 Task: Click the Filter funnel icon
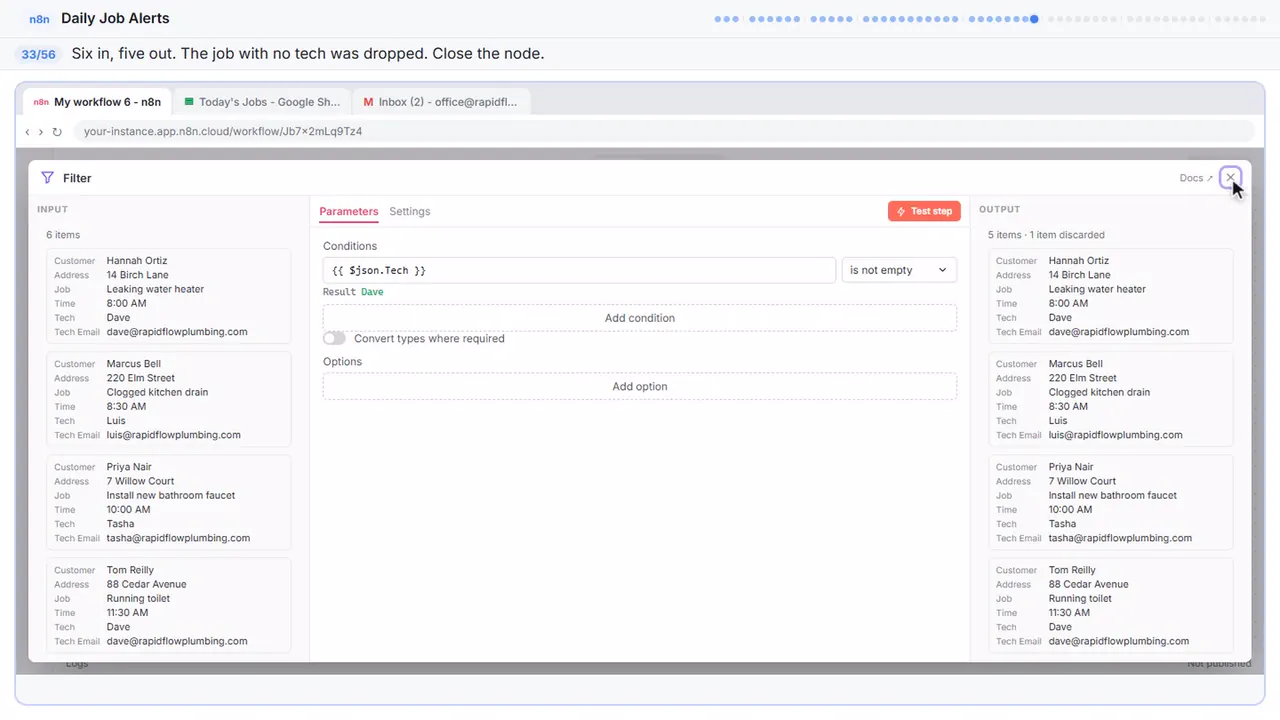pos(47,178)
